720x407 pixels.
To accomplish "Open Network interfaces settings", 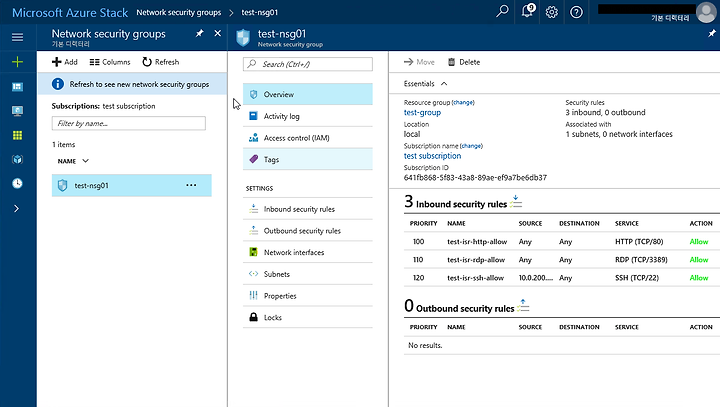I will tap(308, 252).
